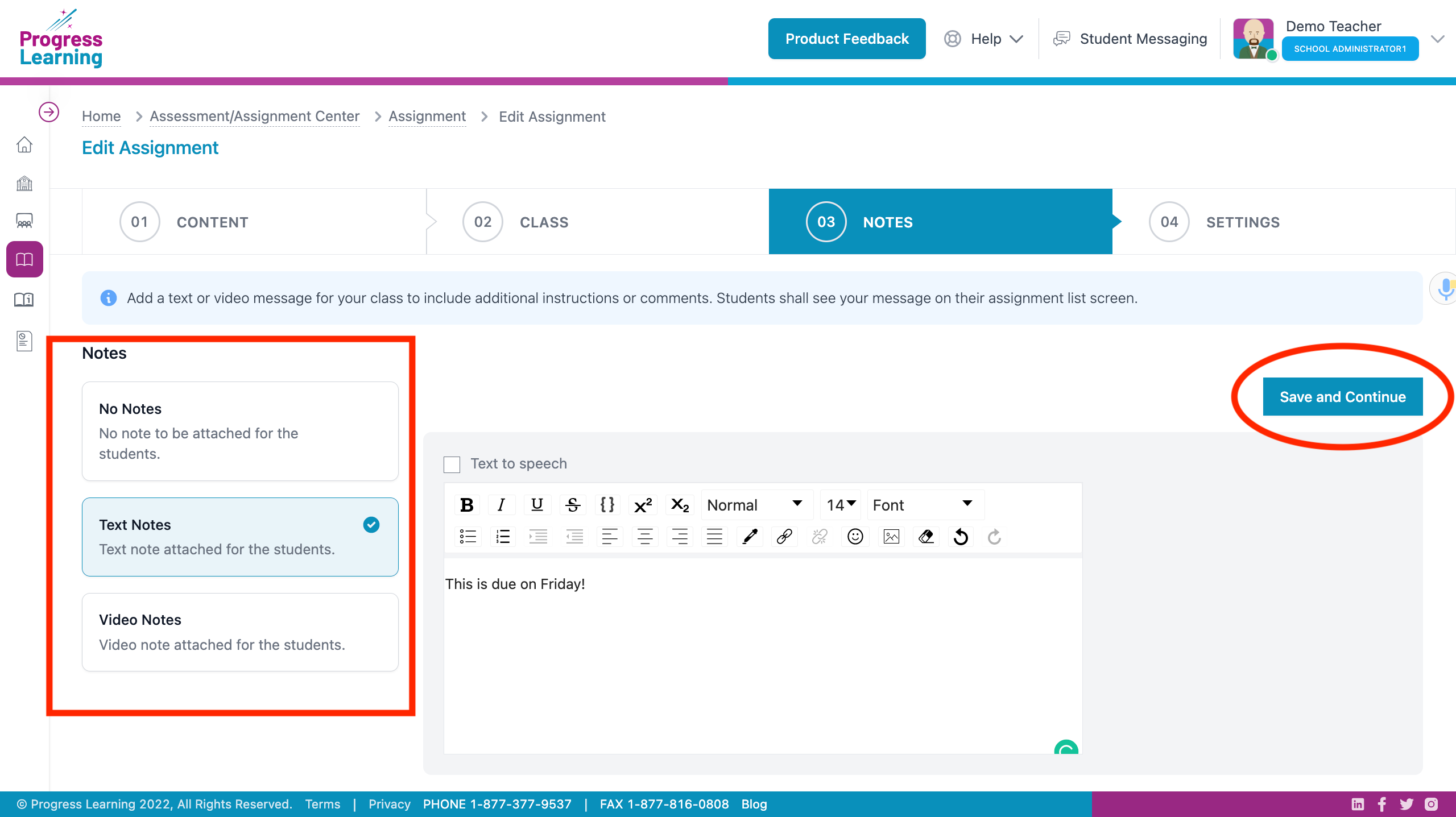Open emoji picker
Viewport: 1456px width, 817px height.
coord(855,536)
